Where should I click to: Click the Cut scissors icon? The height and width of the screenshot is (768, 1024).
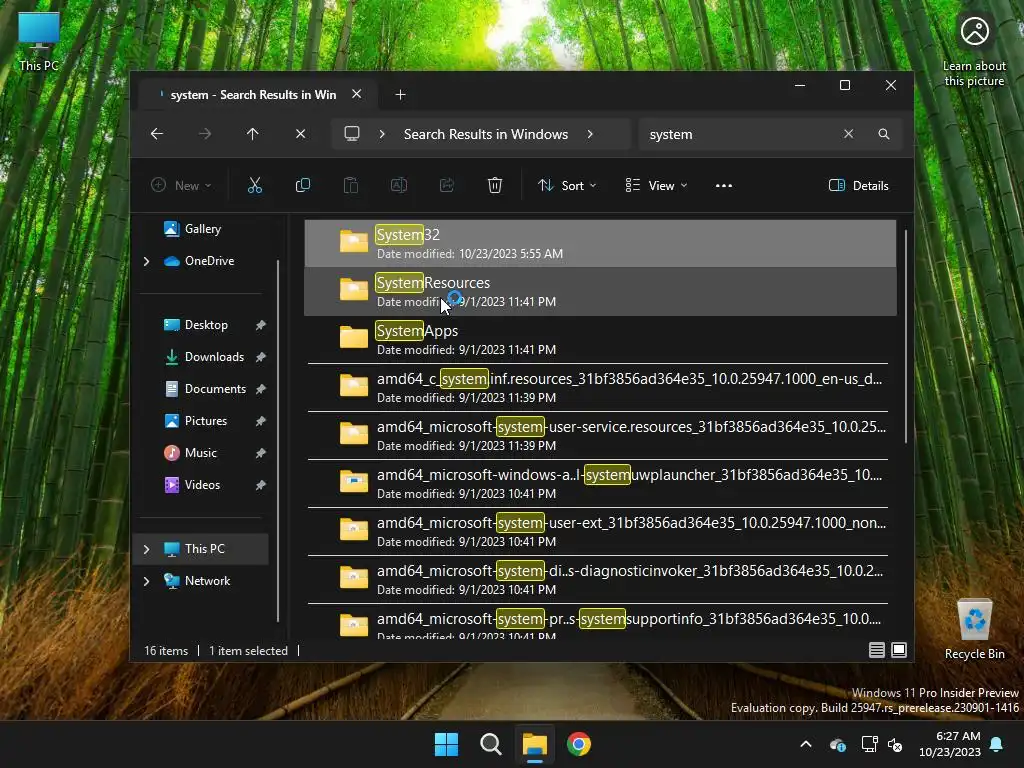255,185
